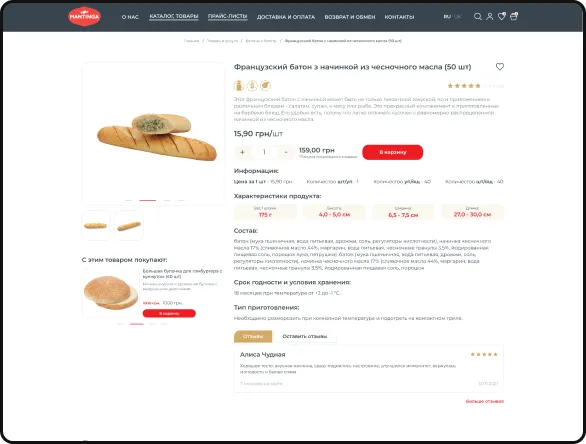Open the Каталог товары menu

pos(174,16)
